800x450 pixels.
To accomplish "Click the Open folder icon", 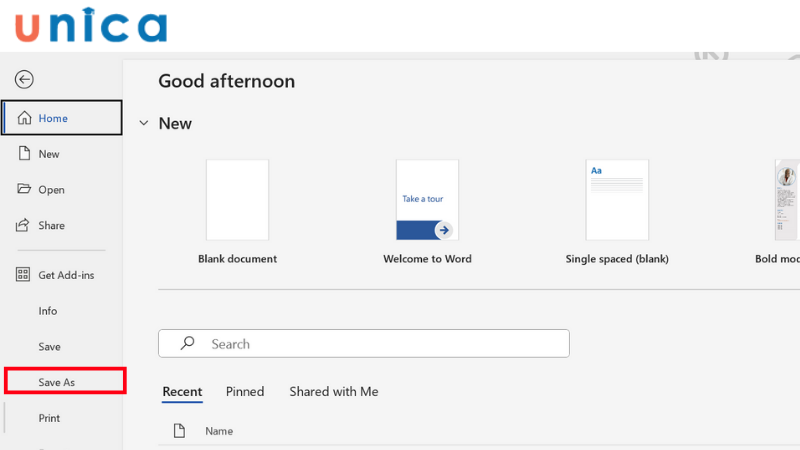I will [24, 190].
